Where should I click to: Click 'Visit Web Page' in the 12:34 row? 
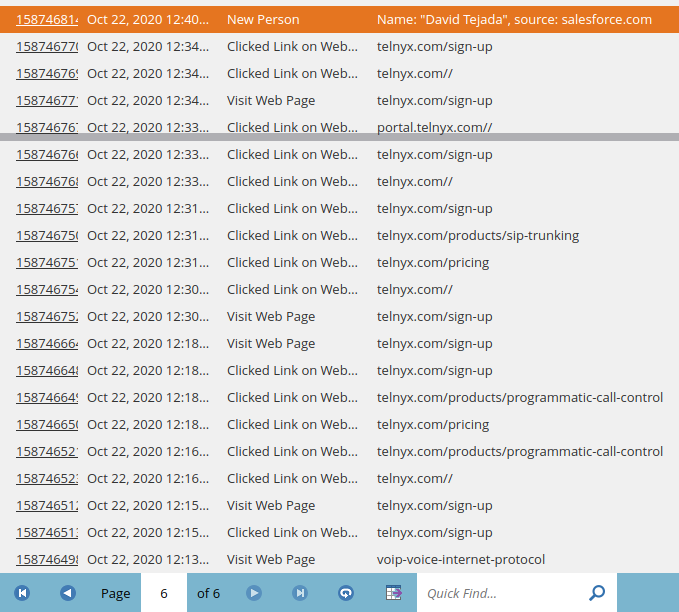271,100
